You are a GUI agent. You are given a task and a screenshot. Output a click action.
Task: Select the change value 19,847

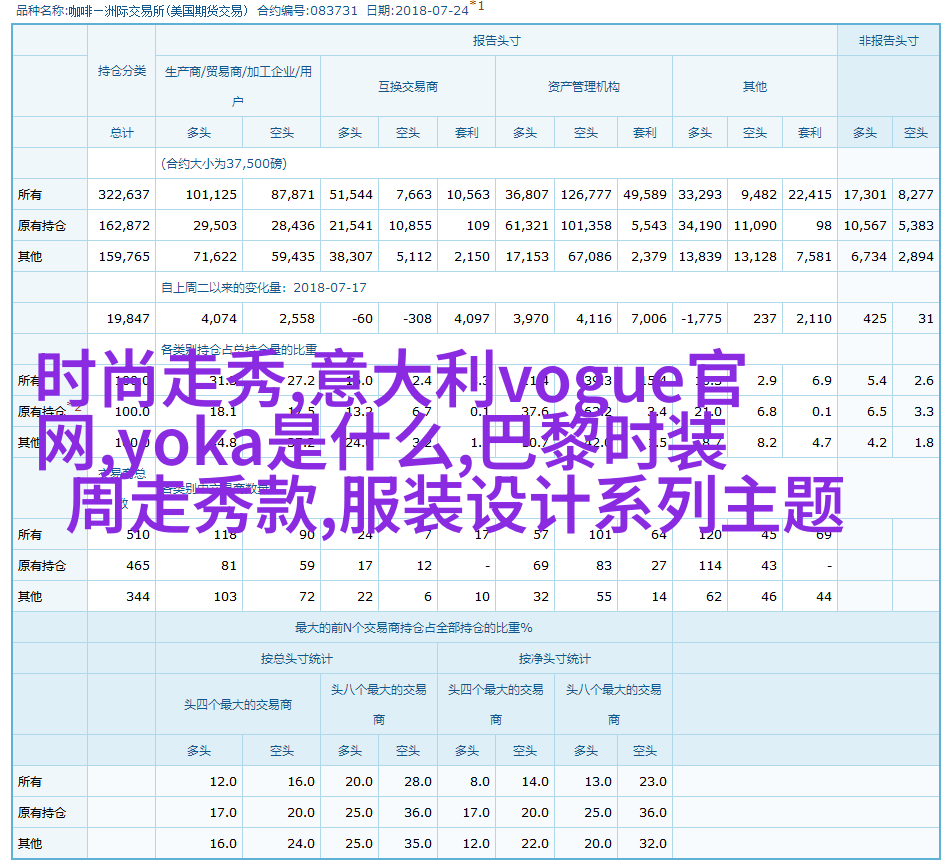point(128,318)
